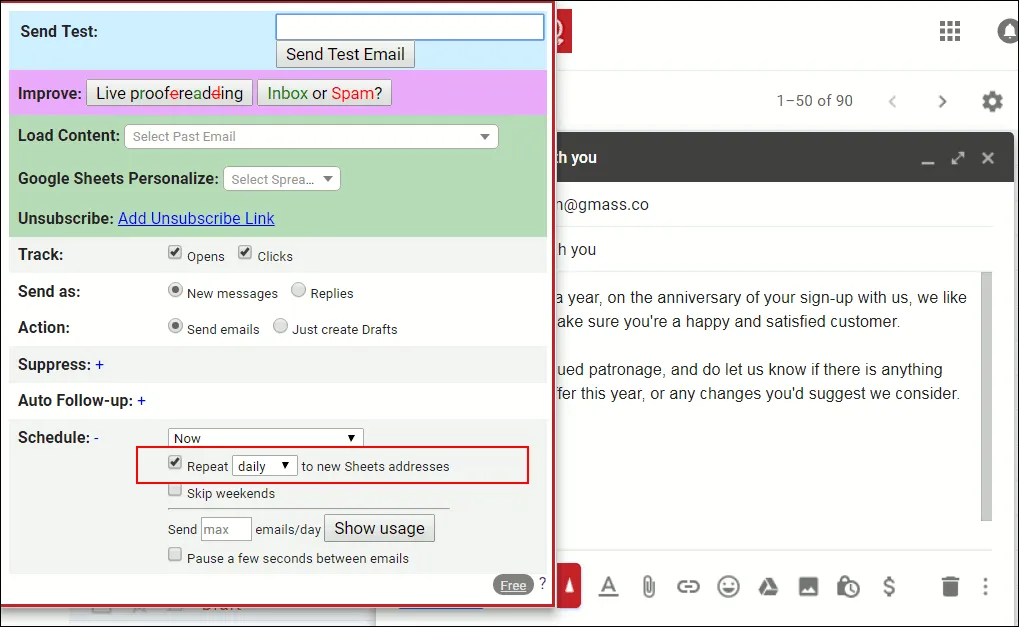Go to next page of emails arrow
The width and height of the screenshot is (1019, 627).
click(x=942, y=101)
